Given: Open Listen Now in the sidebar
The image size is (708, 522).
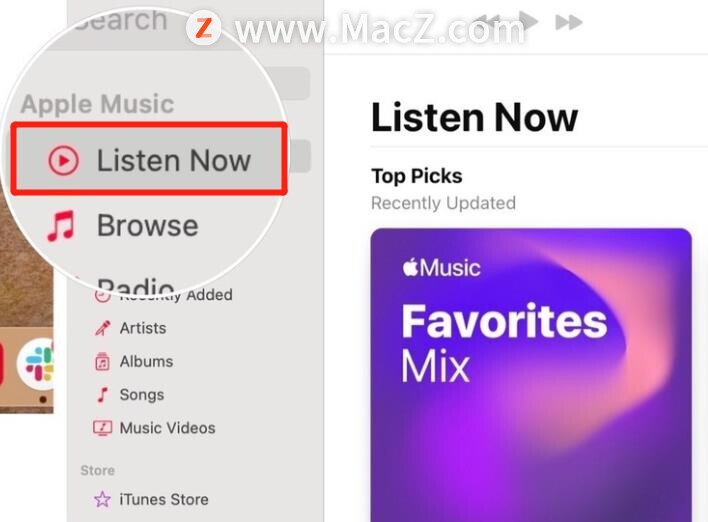Looking at the screenshot, I should point(149,159).
